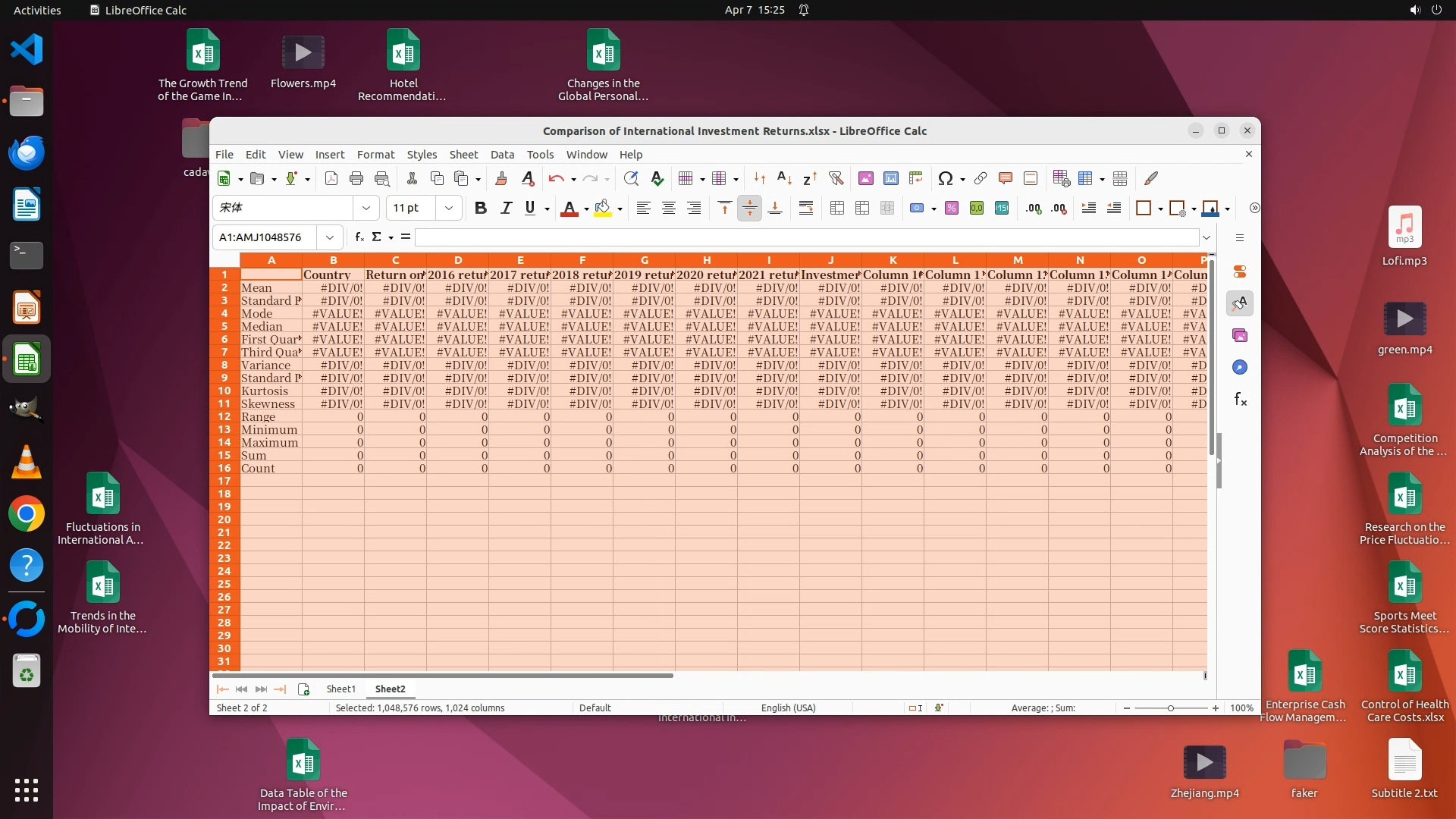Viewport: 1456px width, 819px height.
Task: Toggle Bold formatting
Action: click(x=480, y=209)
